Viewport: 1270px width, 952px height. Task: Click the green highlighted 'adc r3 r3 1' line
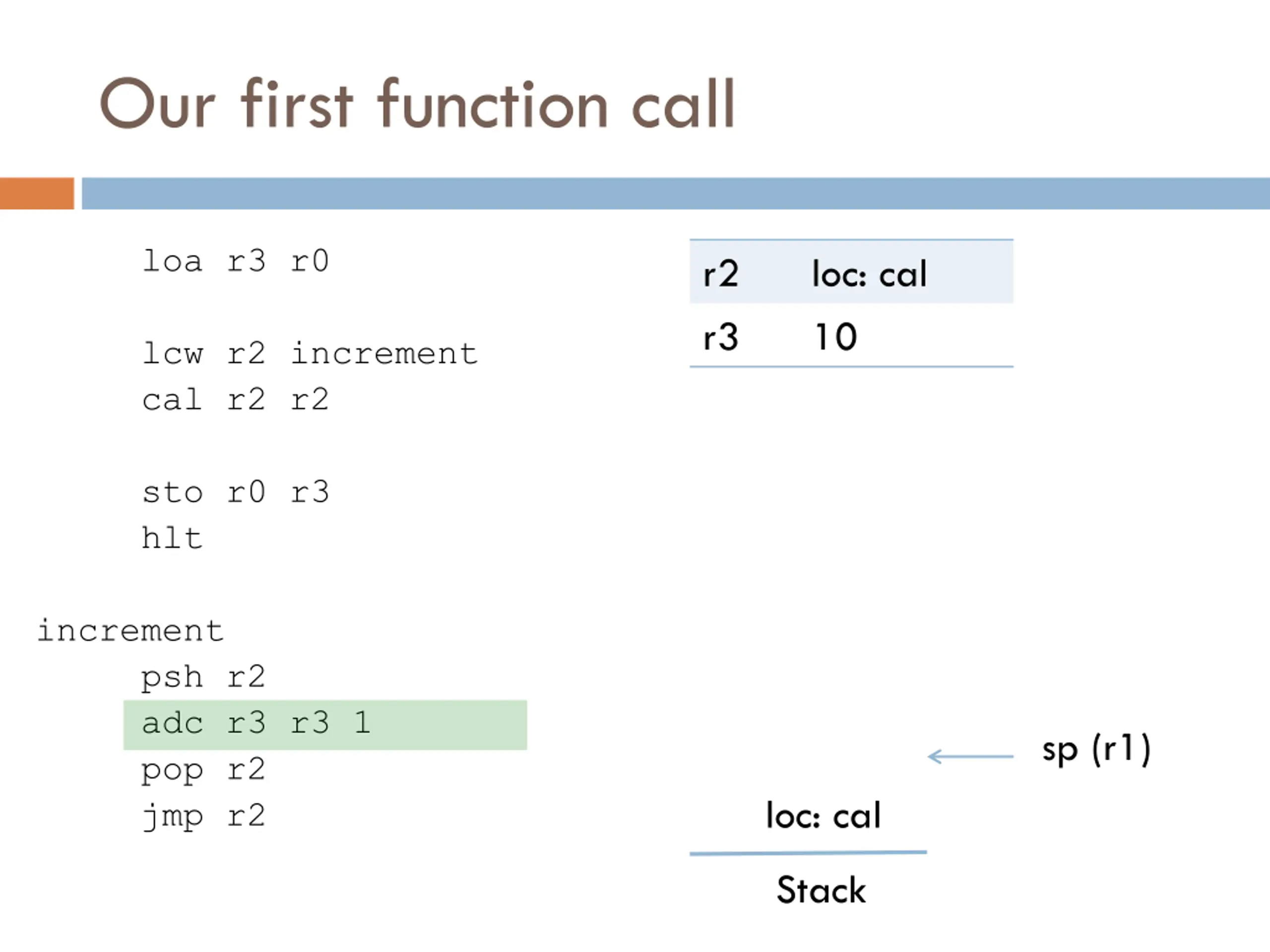tap(325, 725)
